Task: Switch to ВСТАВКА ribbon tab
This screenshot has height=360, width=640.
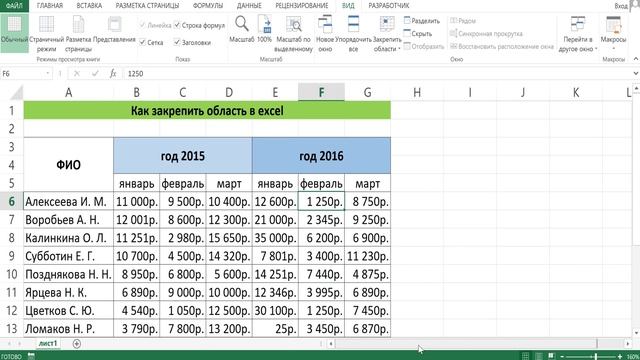Action: point(89,6)
